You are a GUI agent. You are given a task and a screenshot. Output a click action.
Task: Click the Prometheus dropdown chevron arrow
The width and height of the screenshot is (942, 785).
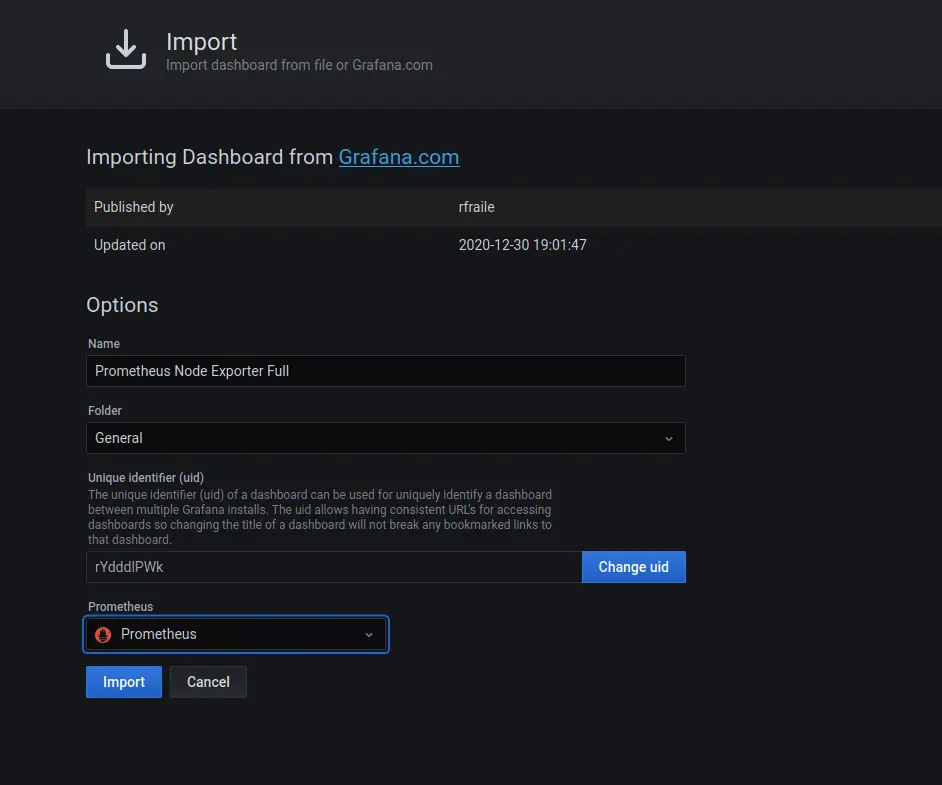tap(369, 635)
